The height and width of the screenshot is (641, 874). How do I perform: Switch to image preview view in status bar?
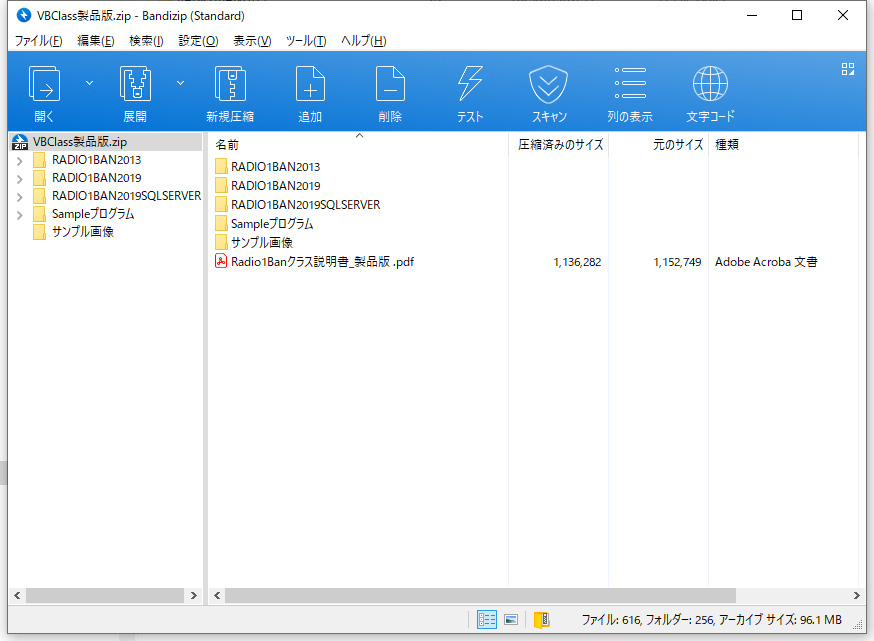pos(511,619)
